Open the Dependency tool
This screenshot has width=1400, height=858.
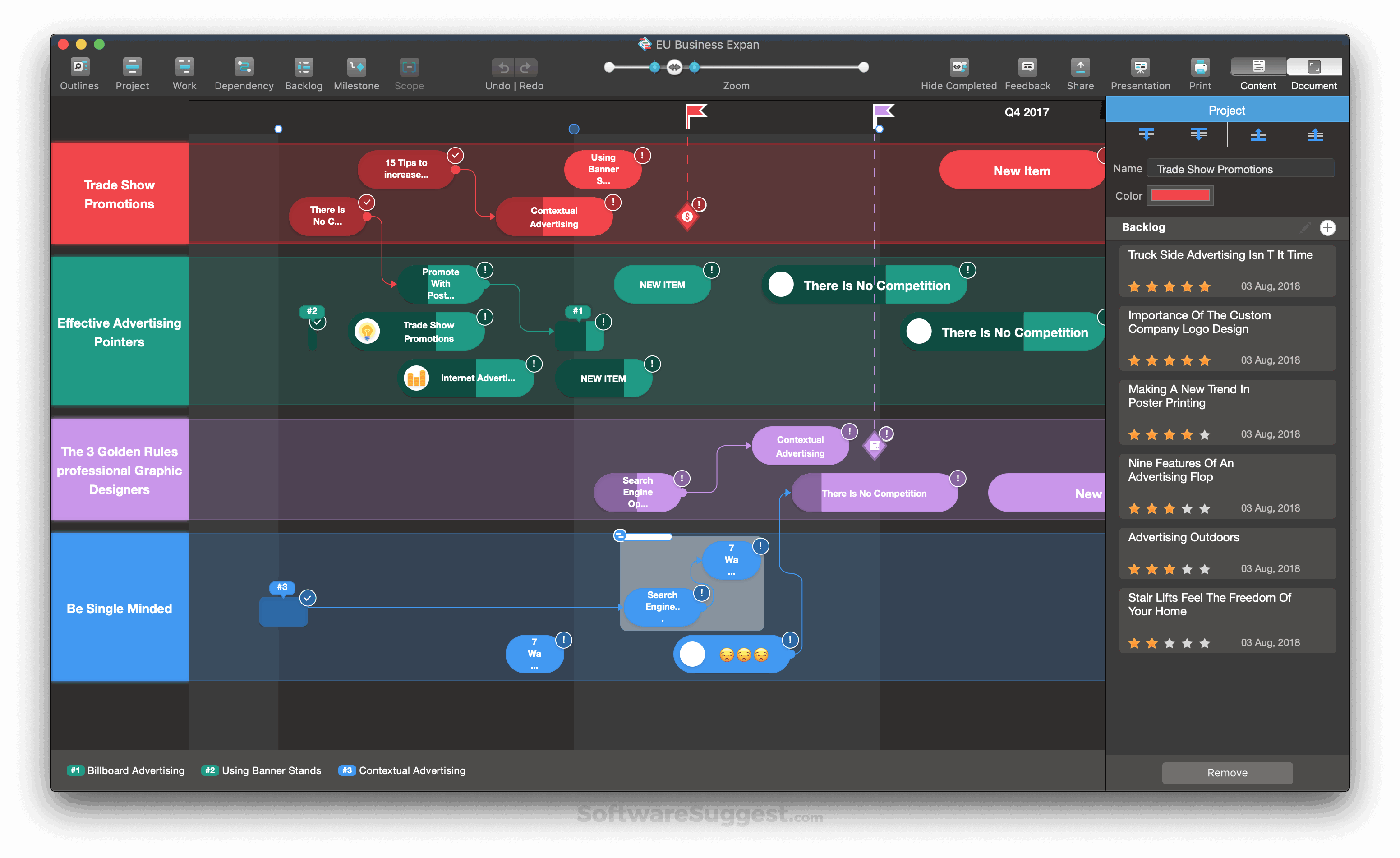[244, 73]
